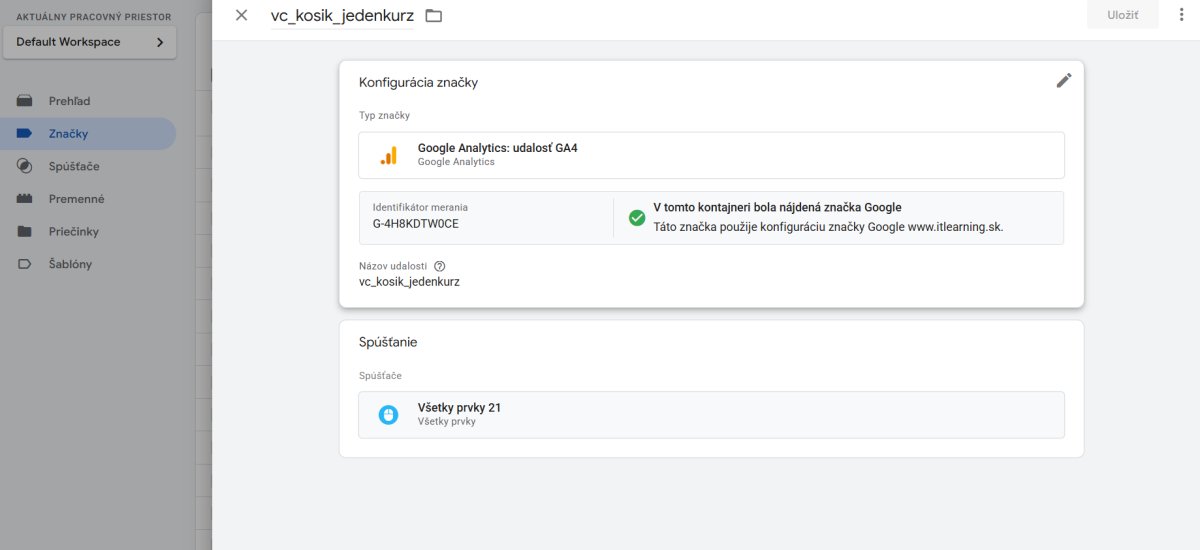Click the Google Analytics bar chart icon
The image size is (1200, 550).
(x=388, y=155)
